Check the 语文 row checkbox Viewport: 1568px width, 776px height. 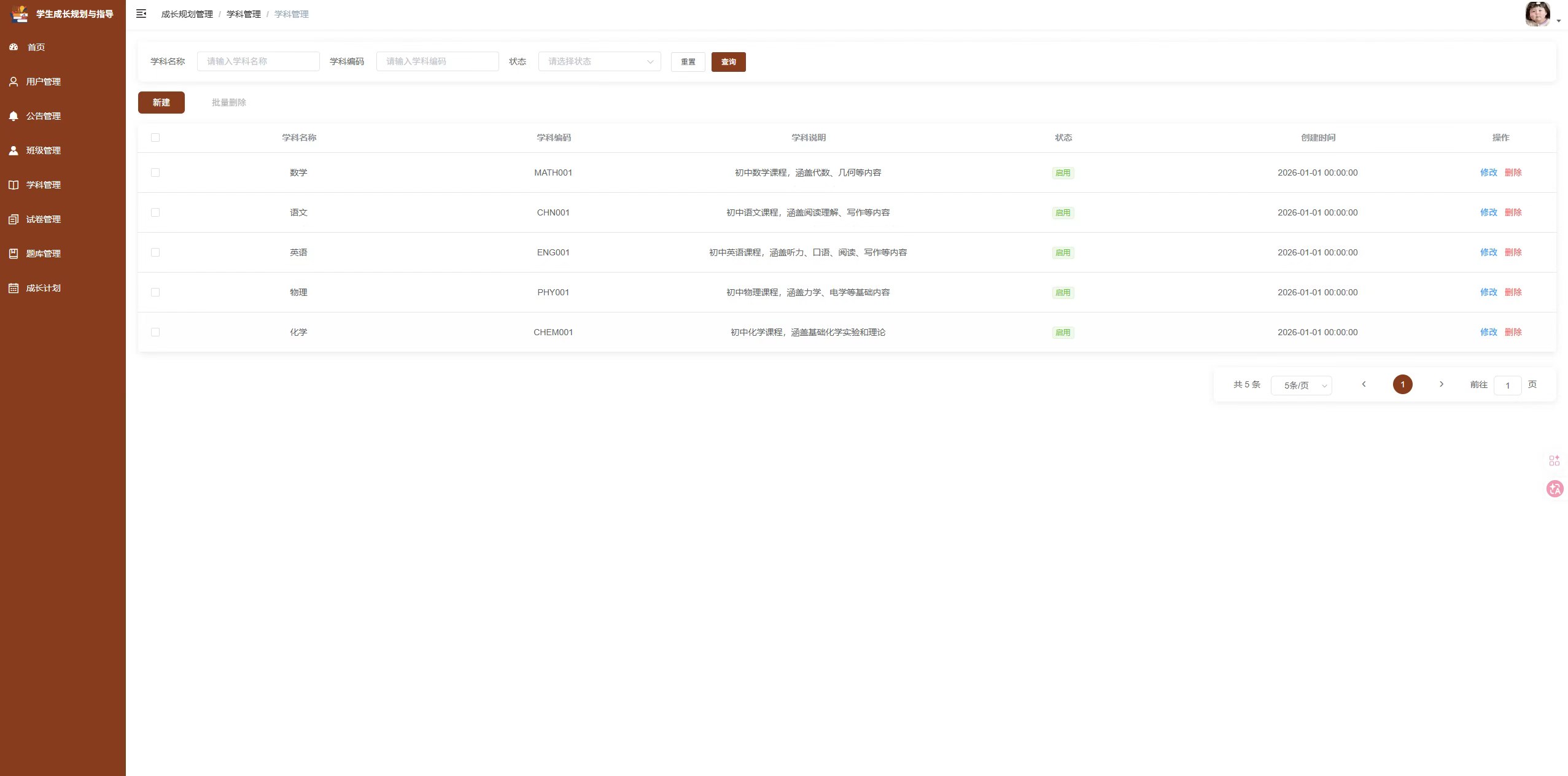coord(155,212)
